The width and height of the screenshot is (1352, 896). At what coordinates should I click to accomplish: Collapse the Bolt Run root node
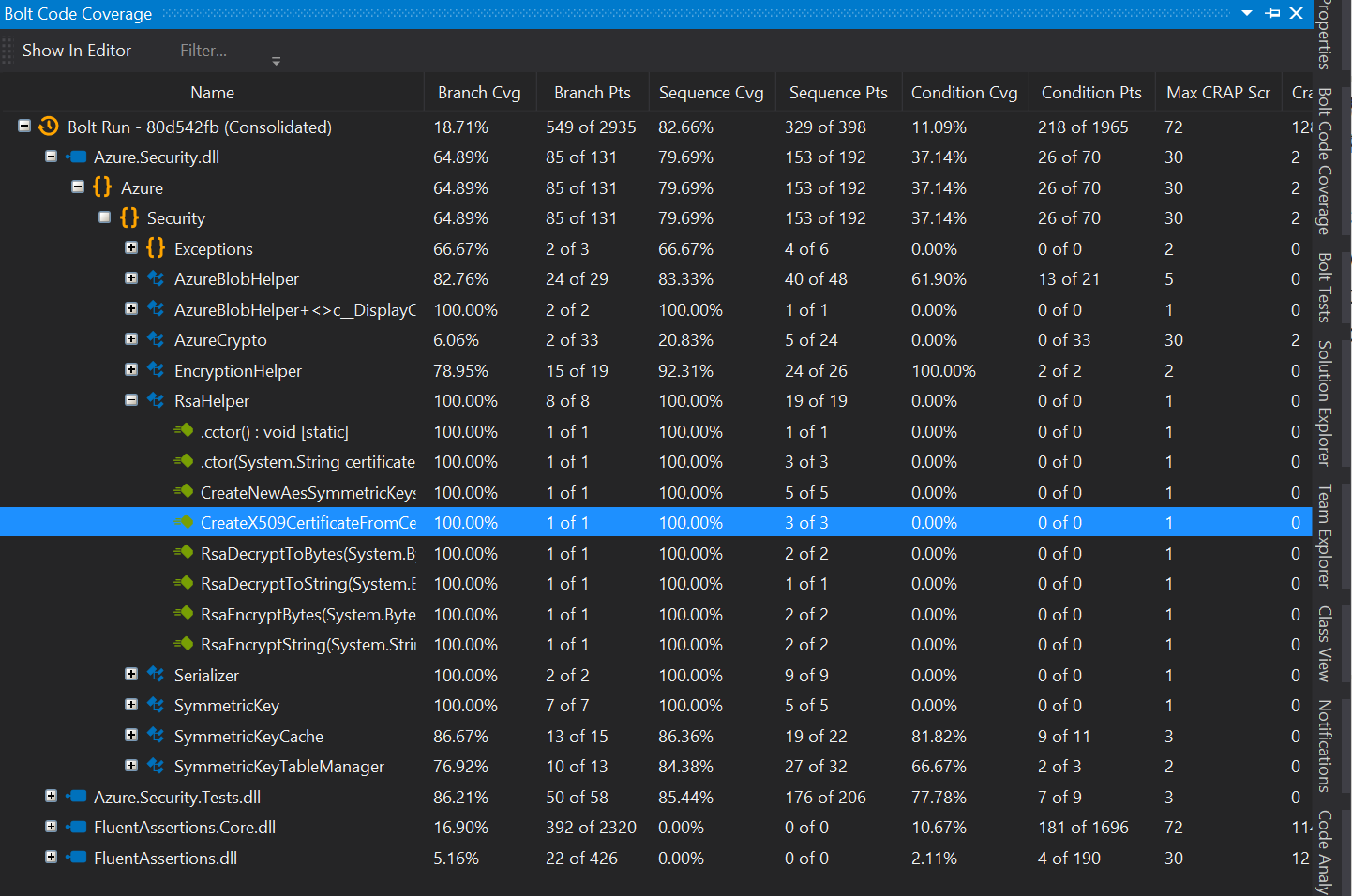[24, 126]
